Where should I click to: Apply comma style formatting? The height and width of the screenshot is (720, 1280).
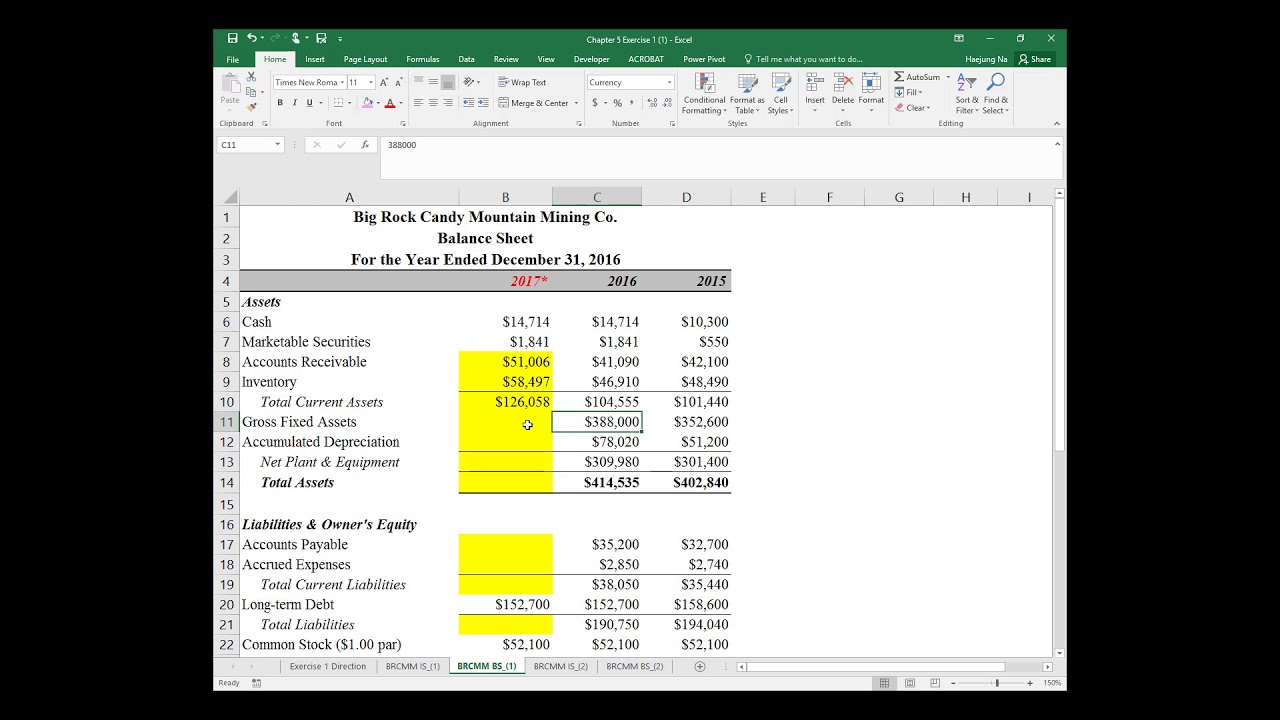[x=631, y=103]
